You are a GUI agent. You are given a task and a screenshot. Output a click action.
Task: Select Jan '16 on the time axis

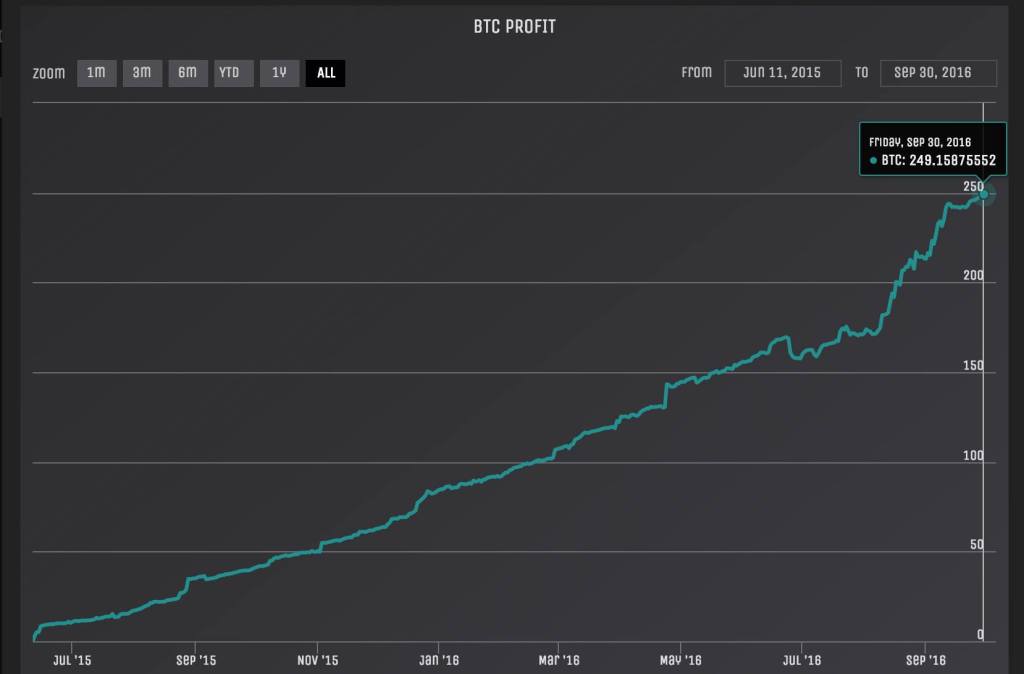[x=439, y=660]
